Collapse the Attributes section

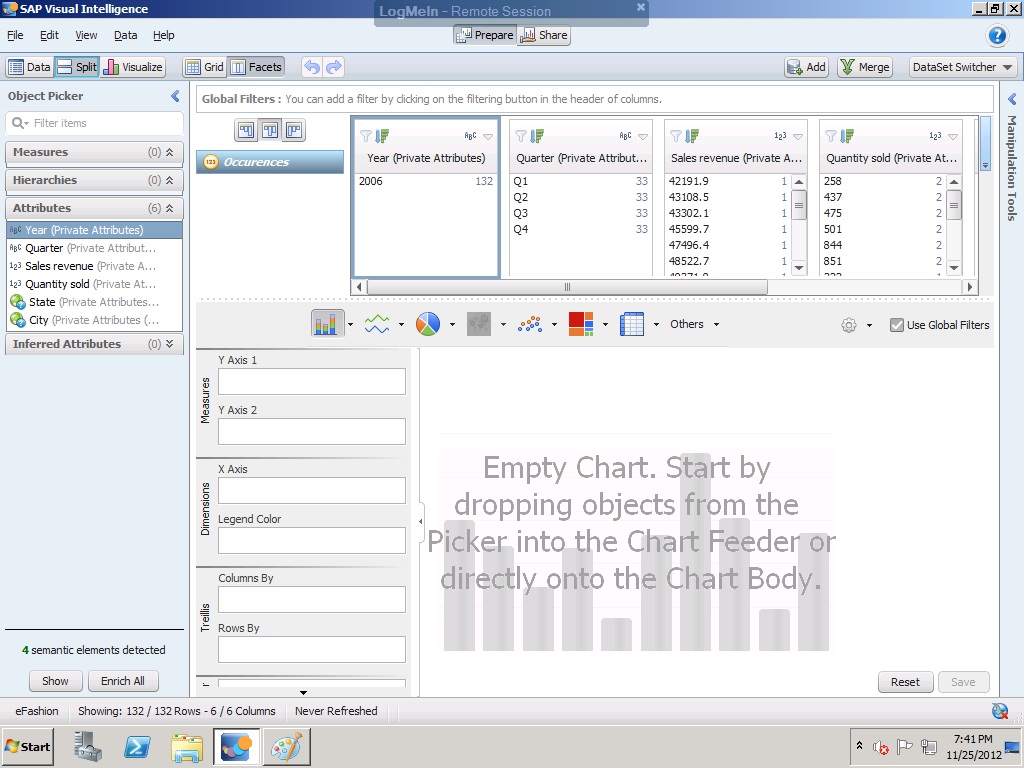pos(170,208)
